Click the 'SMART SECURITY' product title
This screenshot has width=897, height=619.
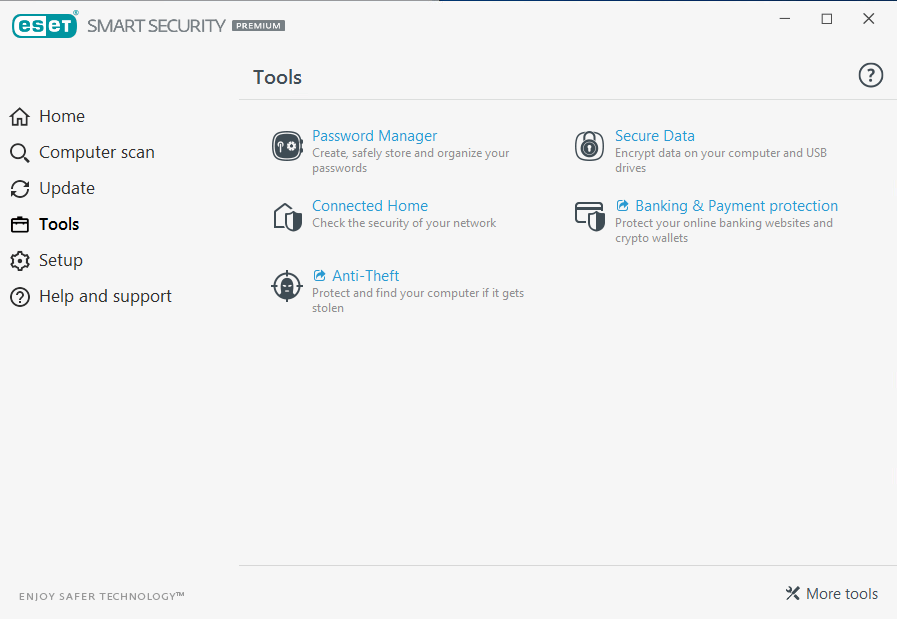pyautogui.click(x=156, y=26)
